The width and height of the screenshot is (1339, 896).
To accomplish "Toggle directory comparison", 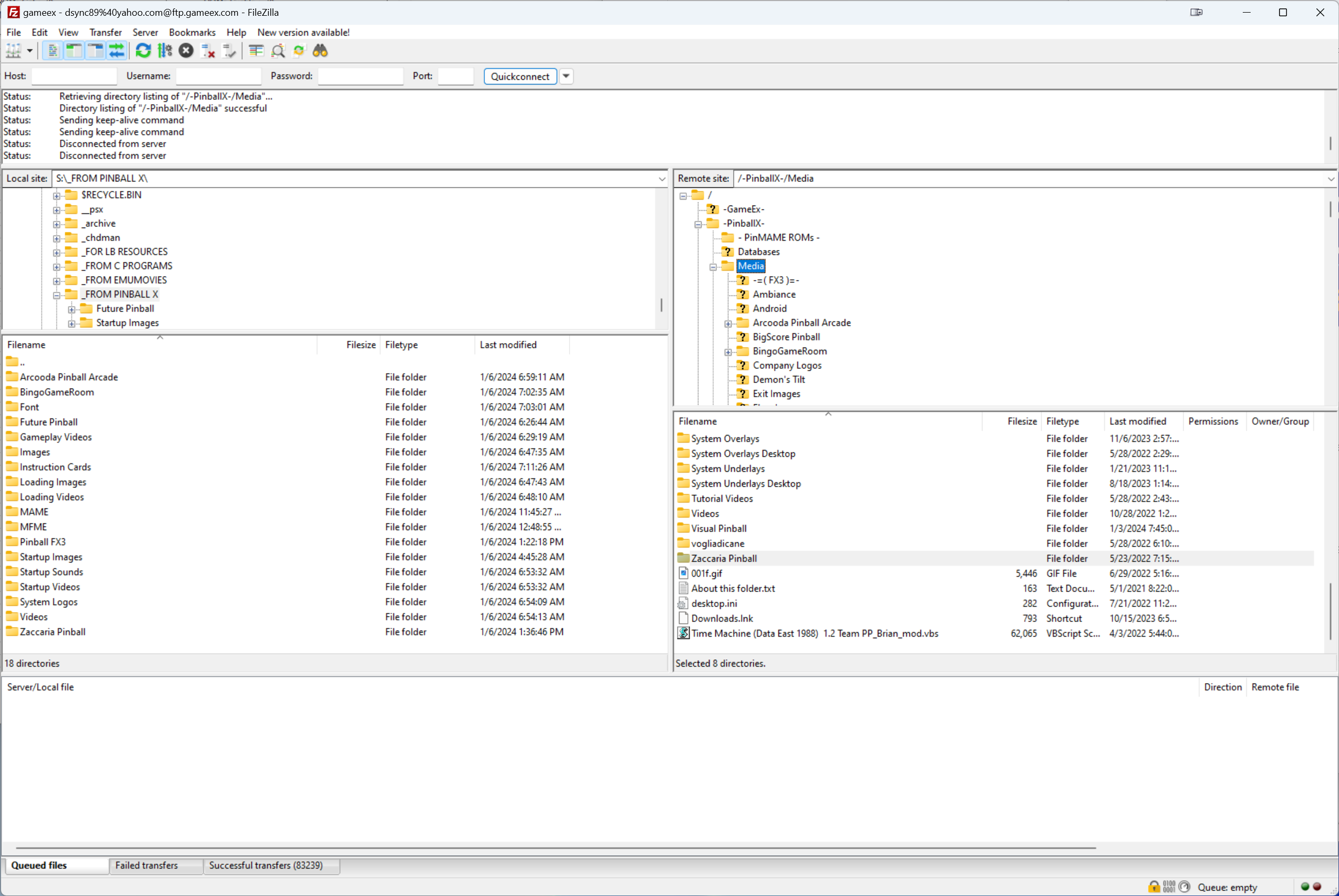I will point(278,51).
